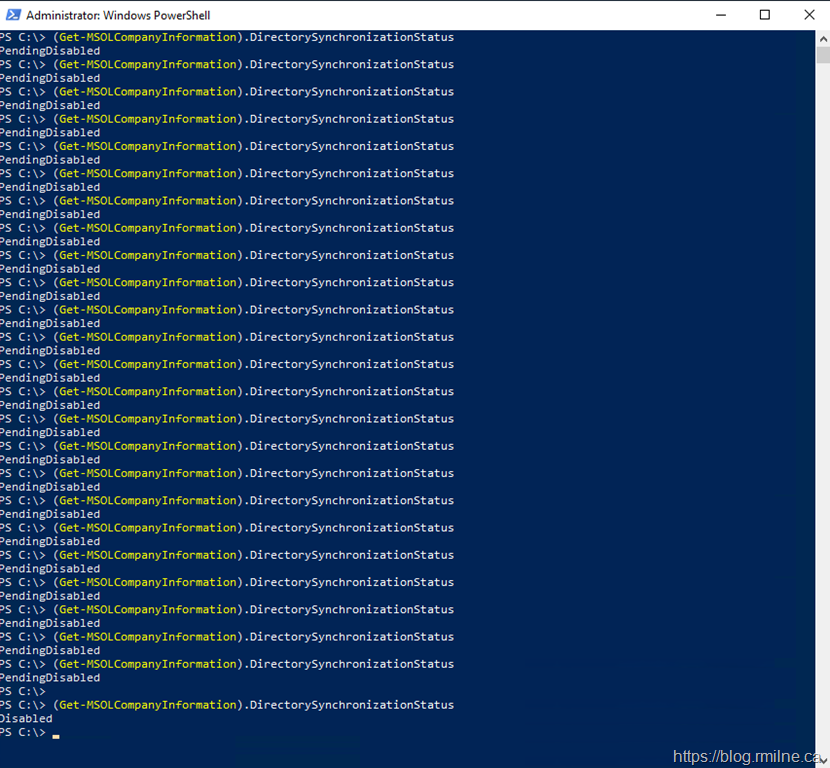Click DirectorySynchronizationStatus in the topmost command
This screenshot has height=768, width=830.
point(351,37)
